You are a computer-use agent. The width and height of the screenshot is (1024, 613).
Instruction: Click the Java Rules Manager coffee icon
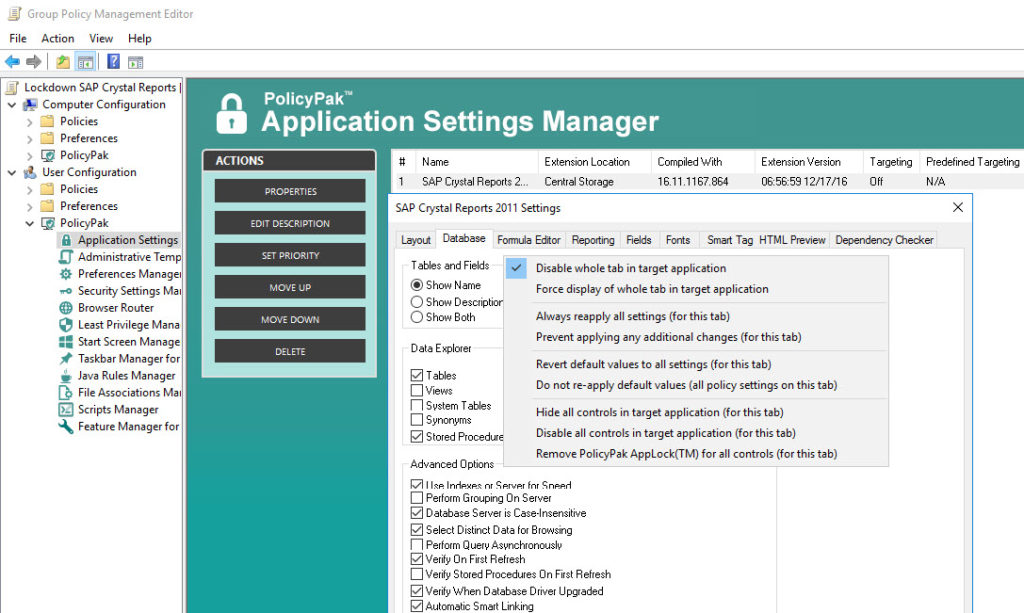tap(66, 376)
